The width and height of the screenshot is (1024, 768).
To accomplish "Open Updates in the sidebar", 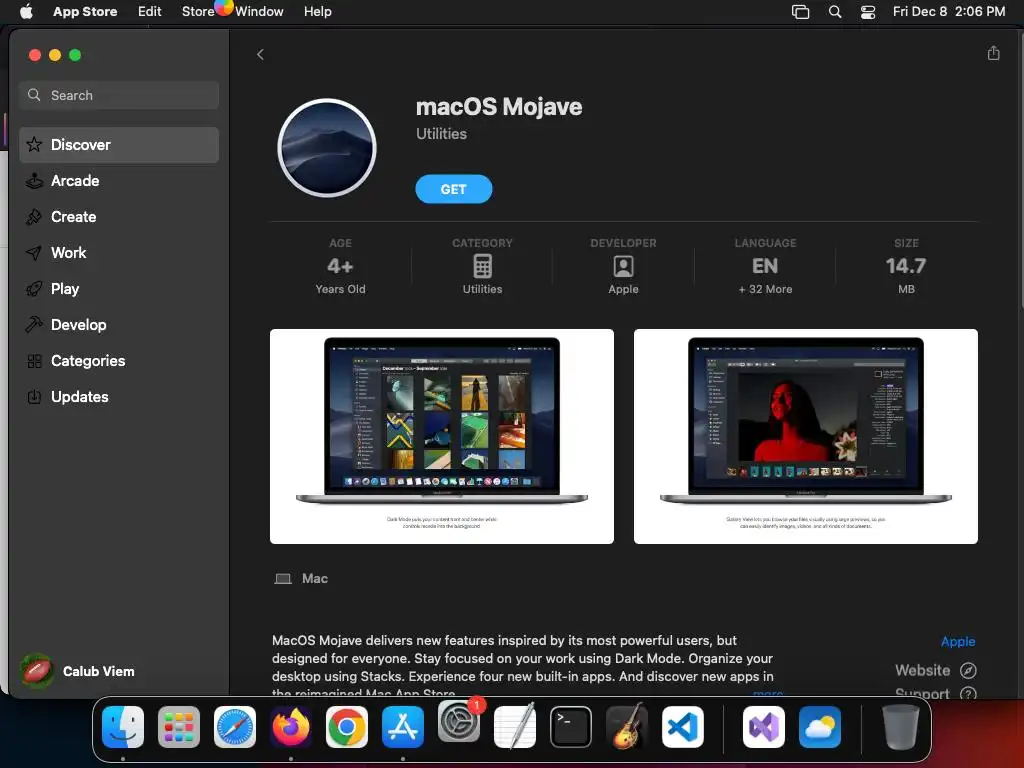I will (119, 396).
